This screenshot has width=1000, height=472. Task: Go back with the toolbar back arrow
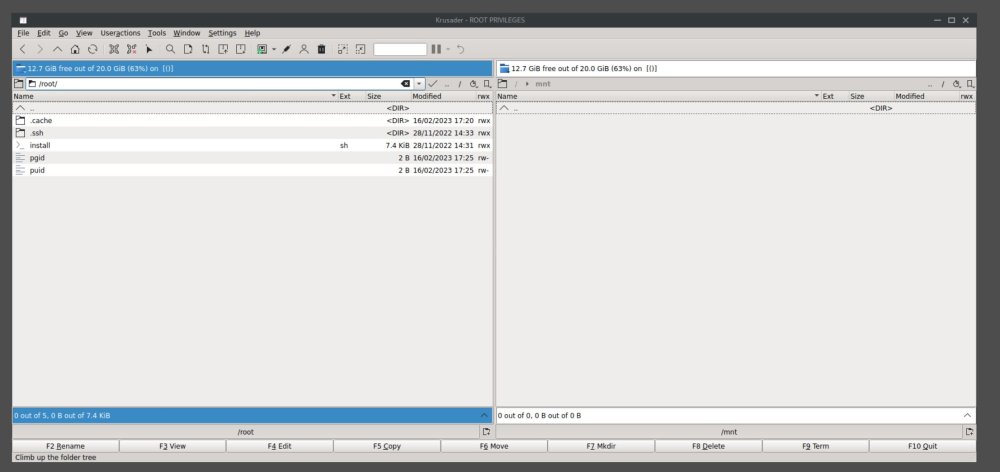click(22, 49)
